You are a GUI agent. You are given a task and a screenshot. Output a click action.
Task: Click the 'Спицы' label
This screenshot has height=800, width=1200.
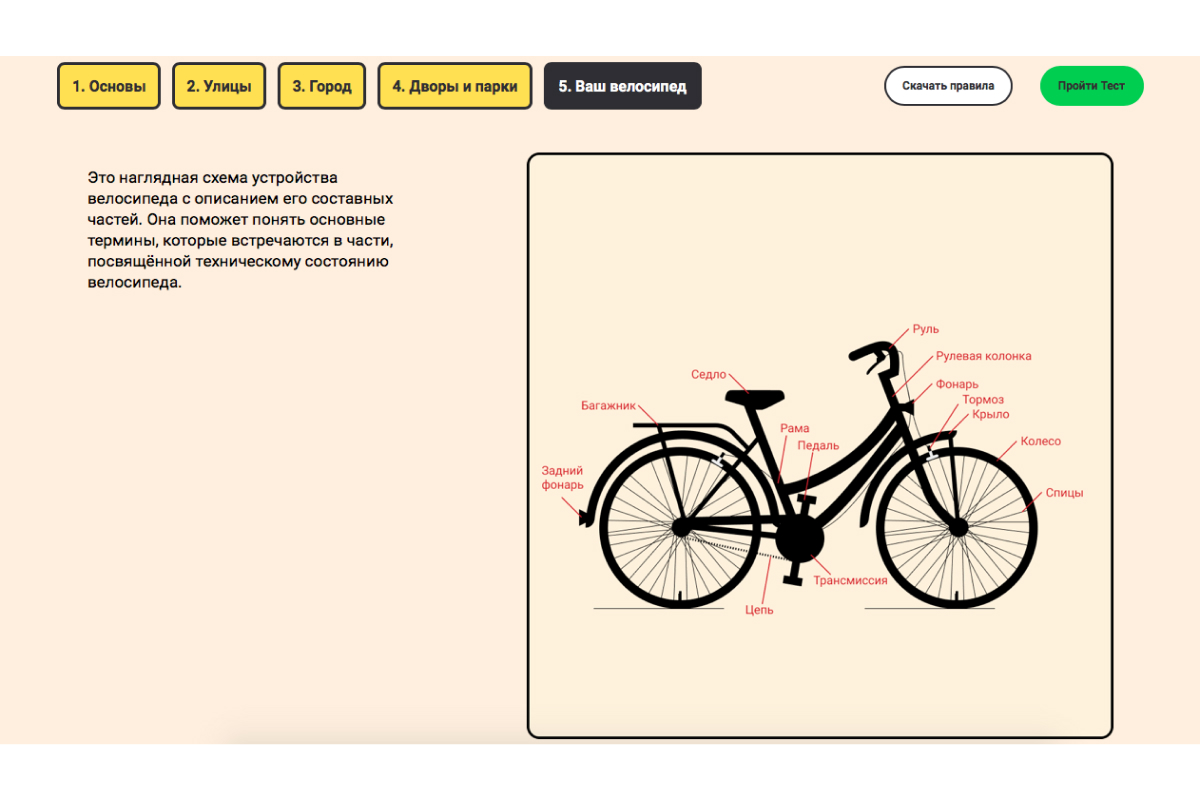click(1064, 492)
